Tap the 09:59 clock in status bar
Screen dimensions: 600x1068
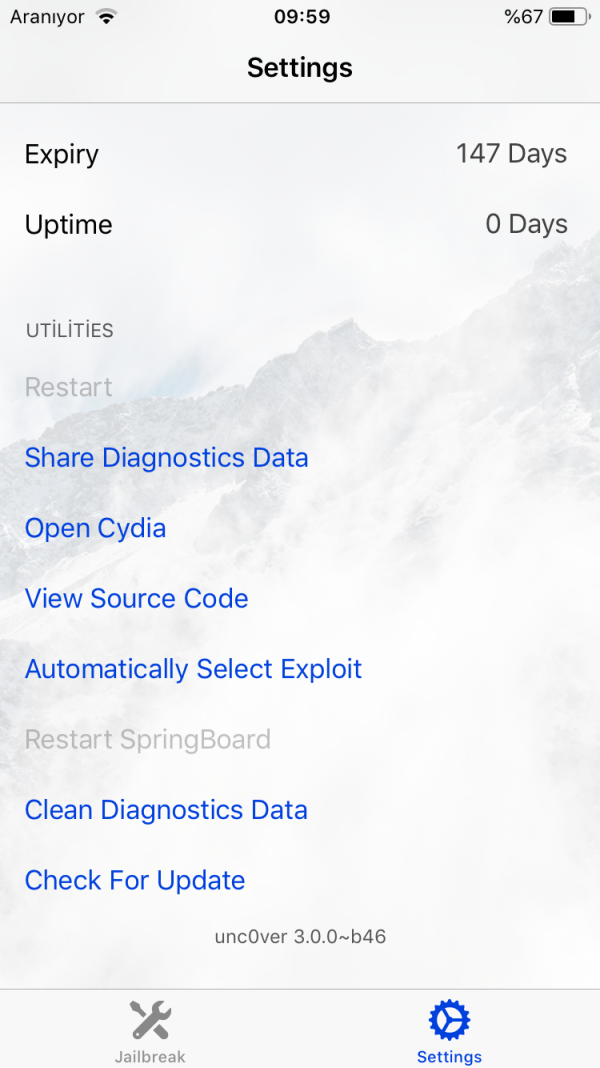[x=300, y=17]
